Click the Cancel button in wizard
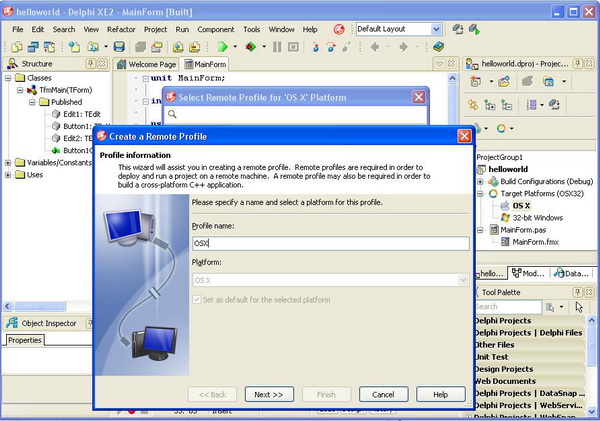This screenshot has height=421, width=600. tap(383, 395)
